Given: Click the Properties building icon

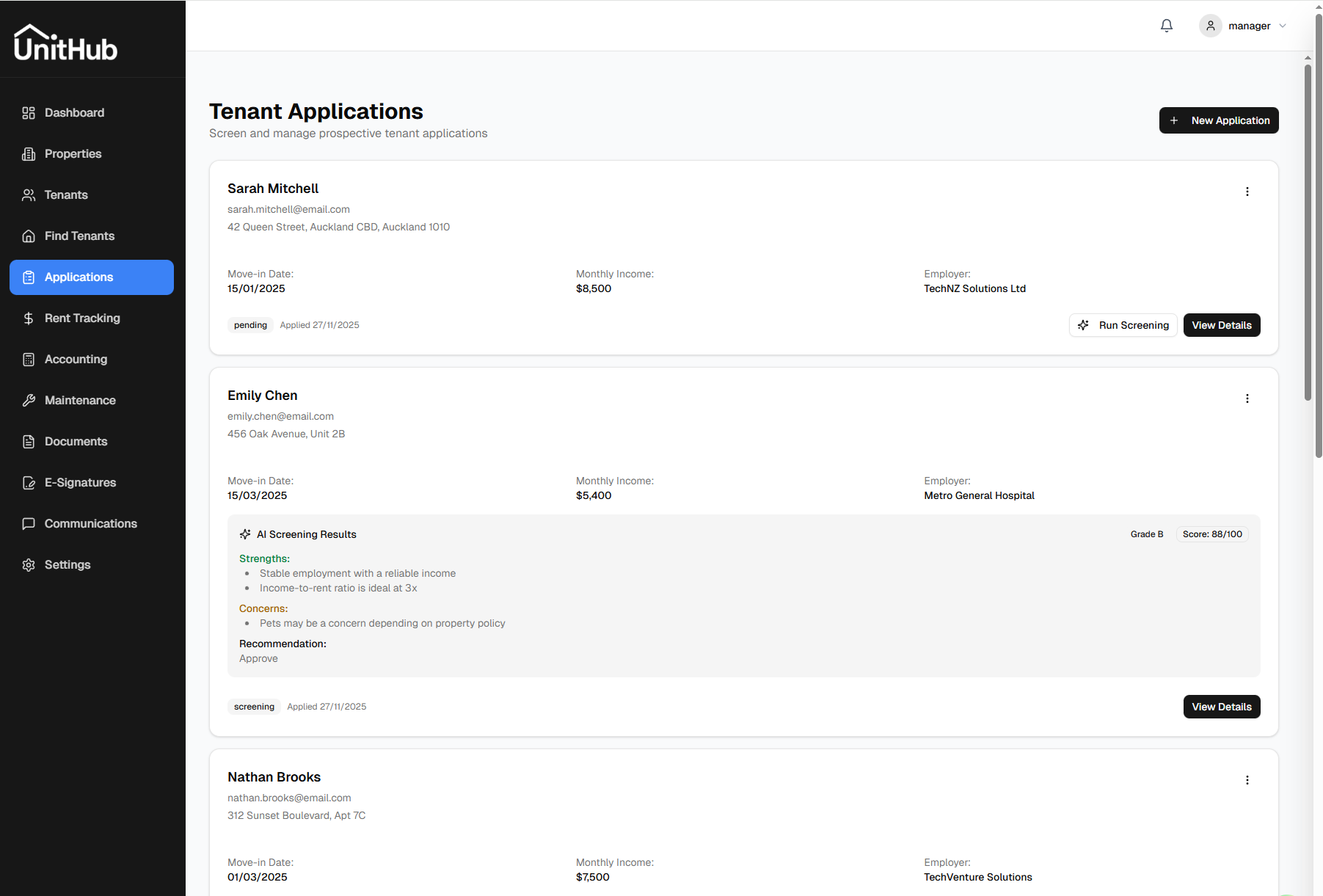Looking at the screenshot, I should [29, 154].
